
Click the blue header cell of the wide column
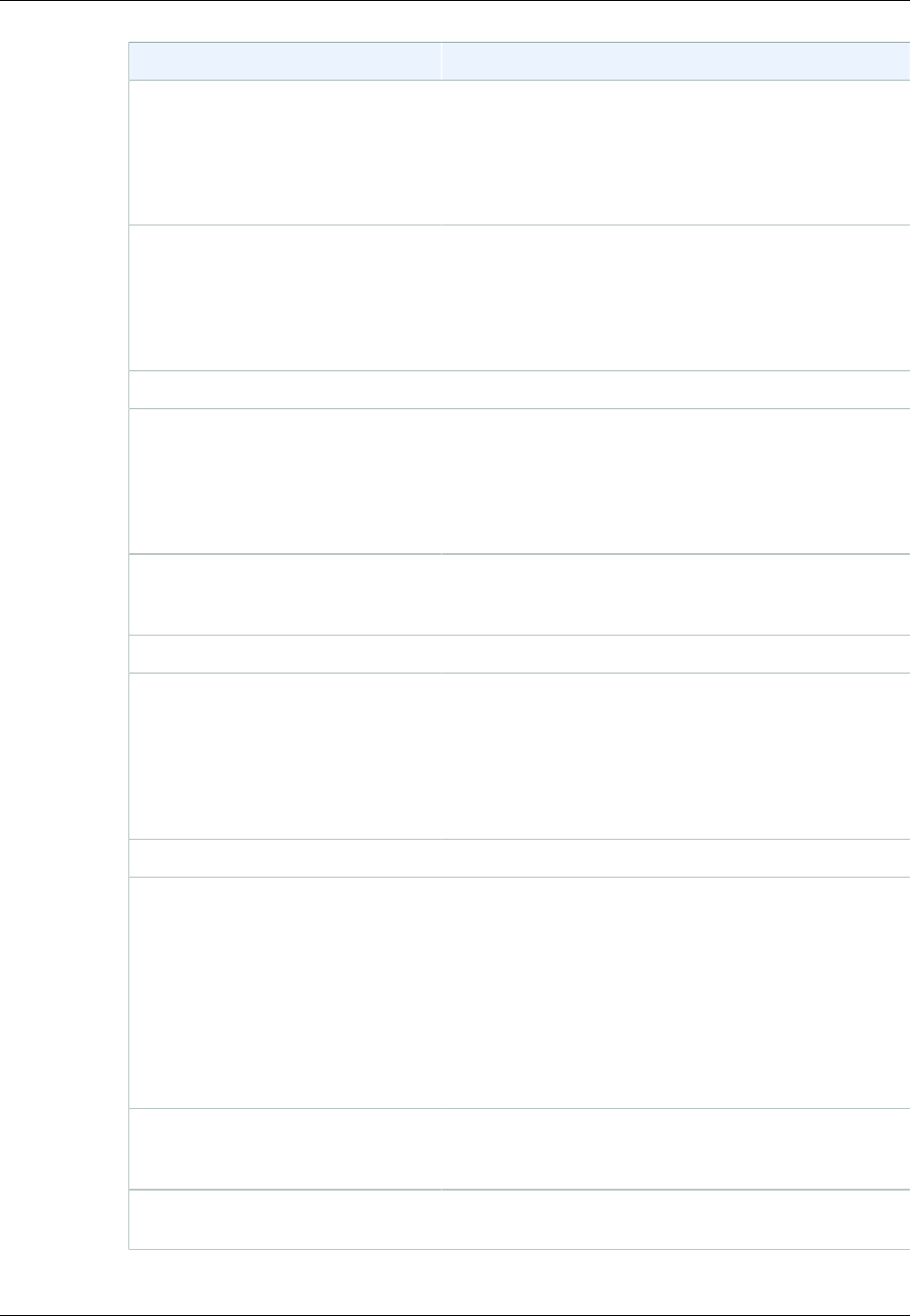[676, 60]
